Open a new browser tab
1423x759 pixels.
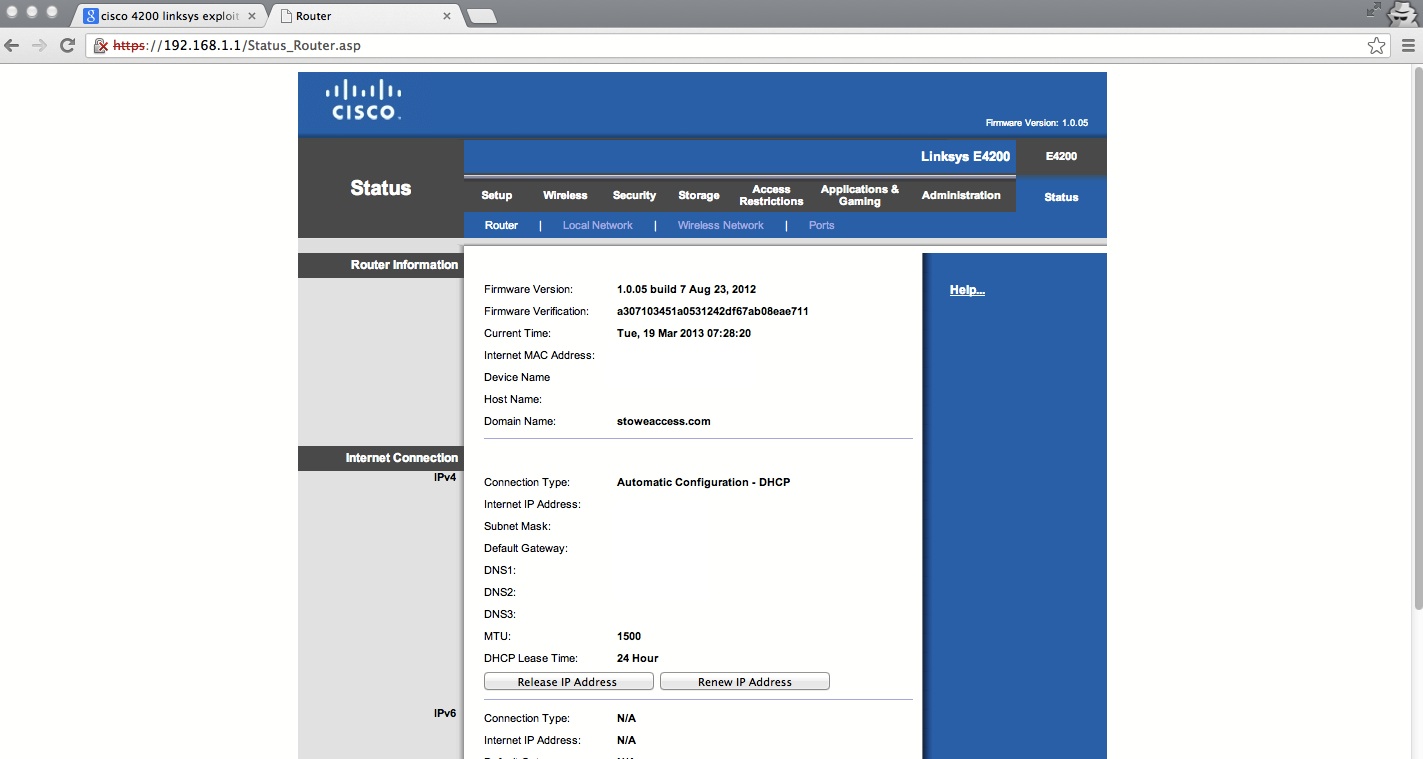click(482, 16)
